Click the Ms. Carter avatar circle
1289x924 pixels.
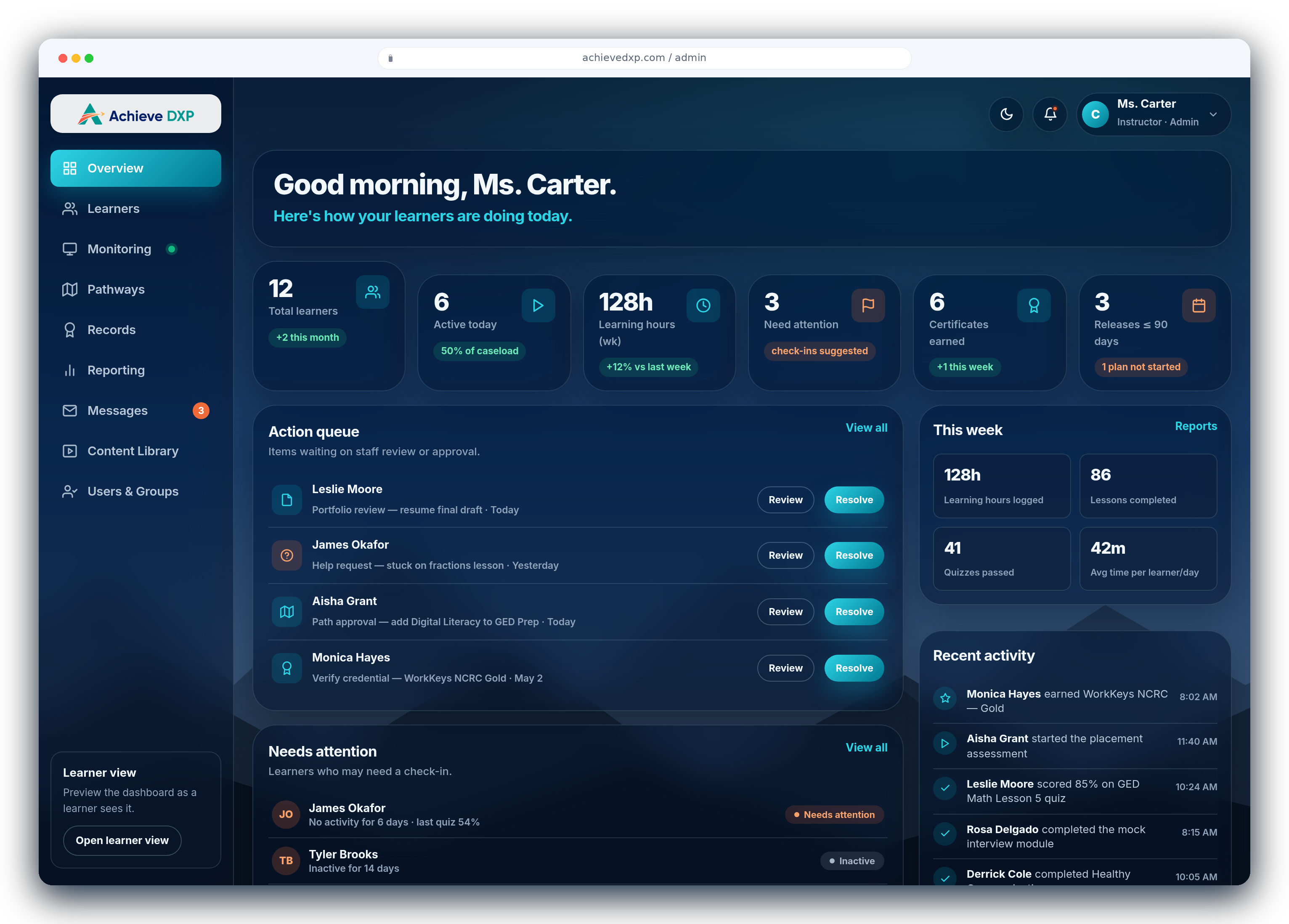[x=1095, y=114]
